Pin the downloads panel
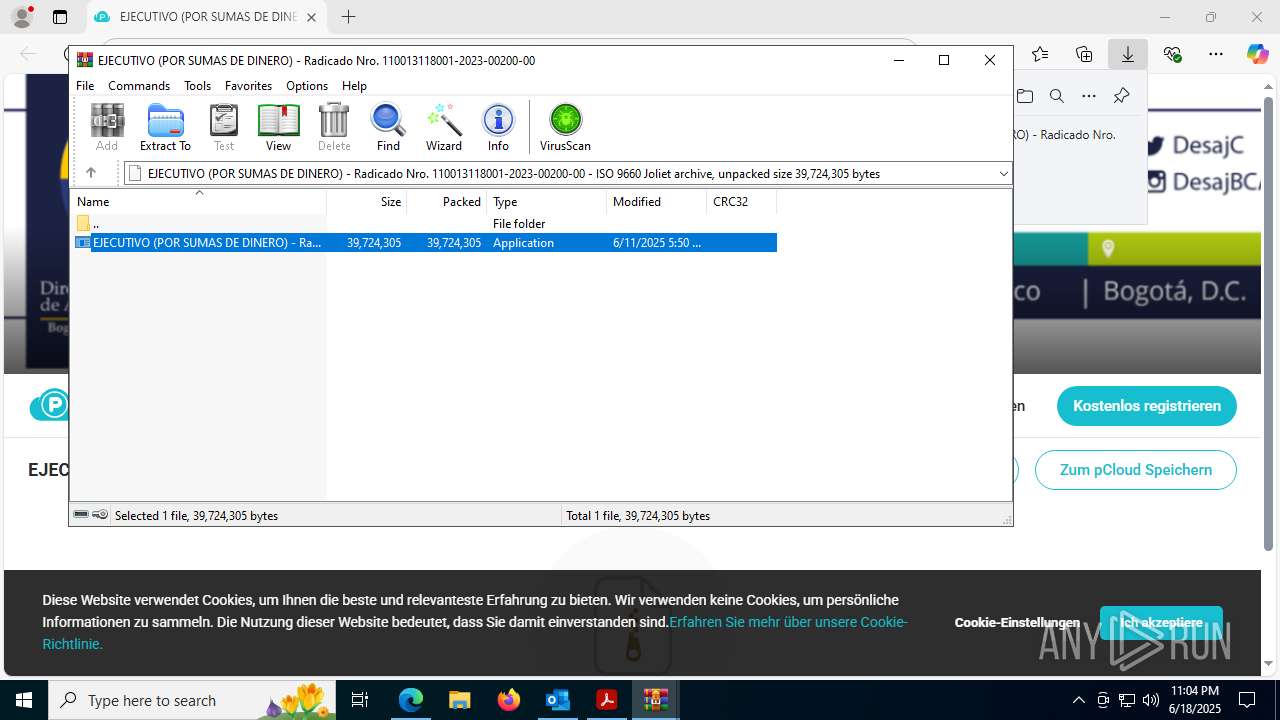This screenshot has width=1280, height=720. click(x=1121, y=96)
